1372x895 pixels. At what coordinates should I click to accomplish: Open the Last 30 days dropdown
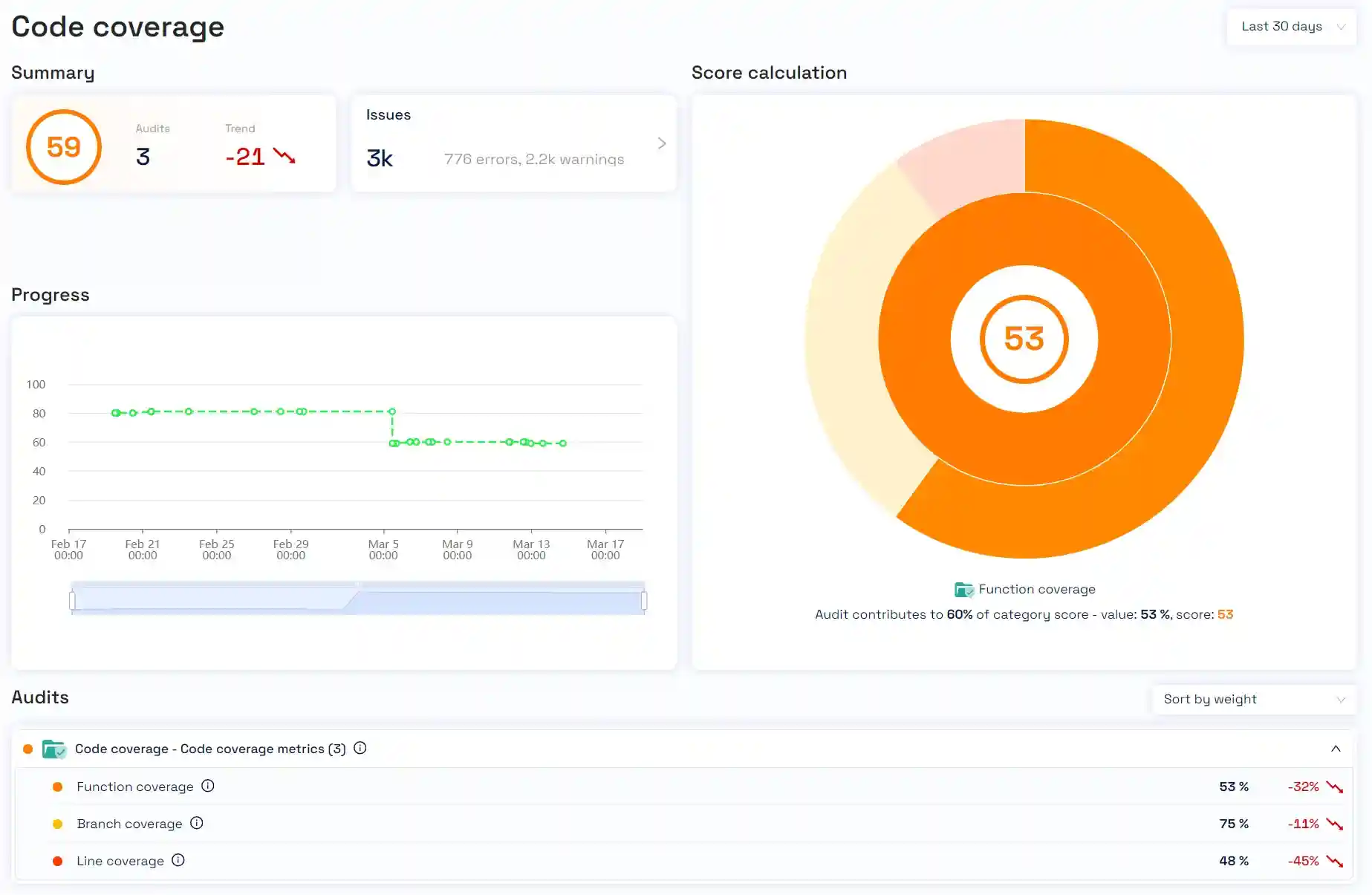1291,27
